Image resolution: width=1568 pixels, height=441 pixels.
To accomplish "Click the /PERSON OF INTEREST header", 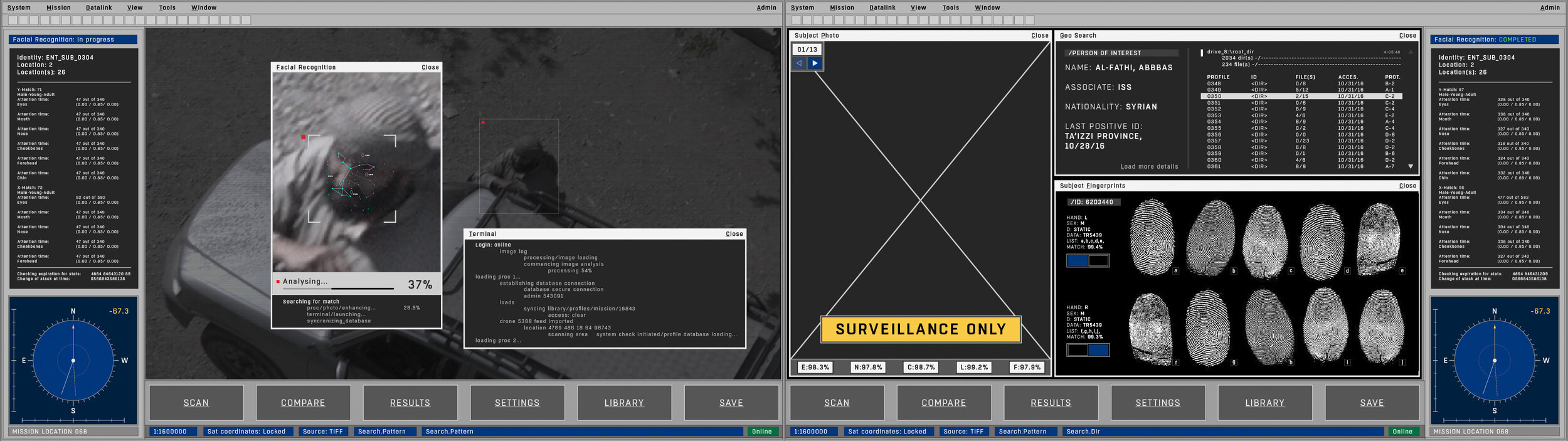I will point(1121,53).
